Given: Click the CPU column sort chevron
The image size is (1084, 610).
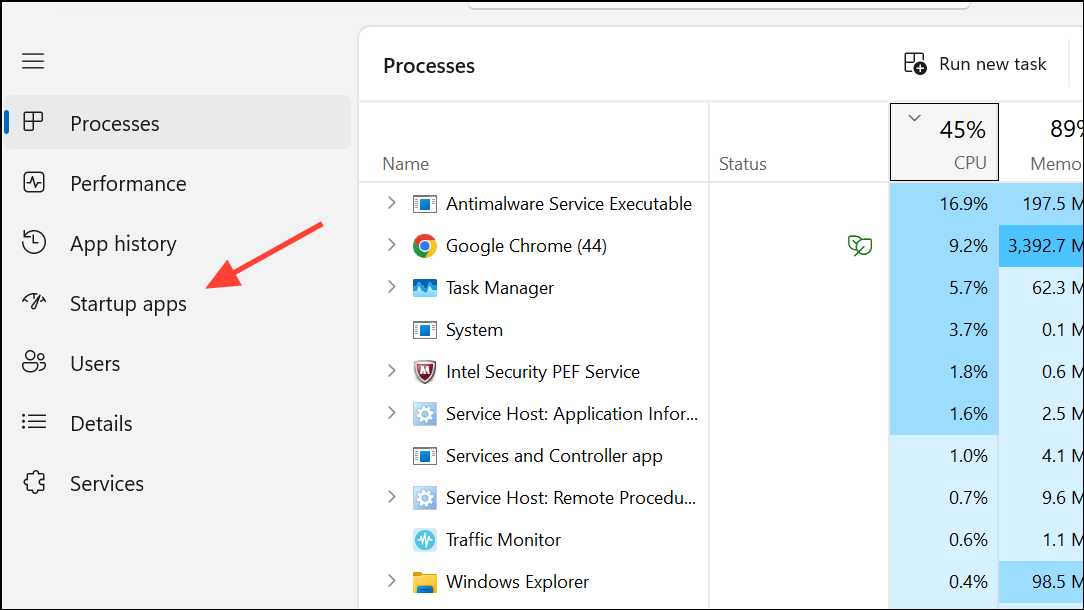Looking at the screenshot, I should [x=914, y=118].
